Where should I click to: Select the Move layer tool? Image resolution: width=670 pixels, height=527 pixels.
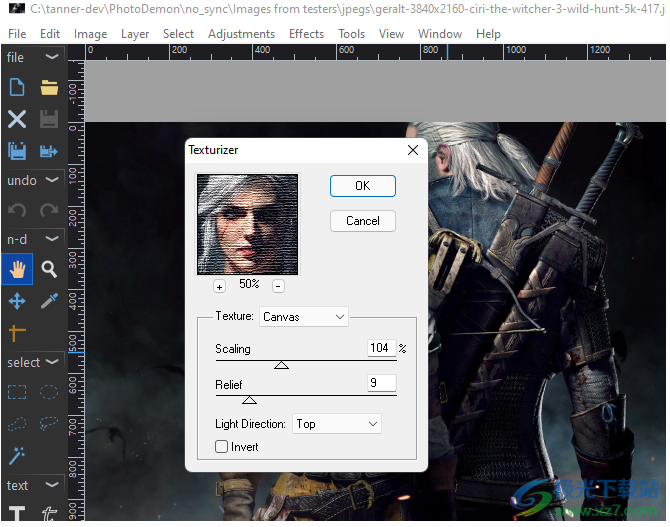click(17, 301)
